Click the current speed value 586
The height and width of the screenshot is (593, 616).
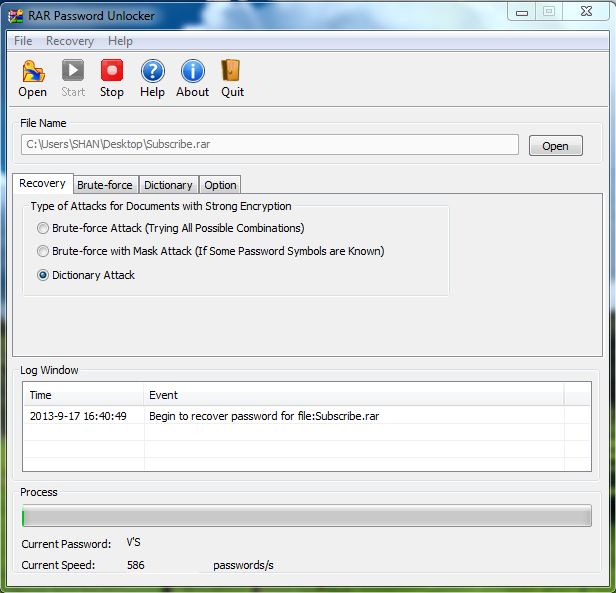click(x=136, y=565)
